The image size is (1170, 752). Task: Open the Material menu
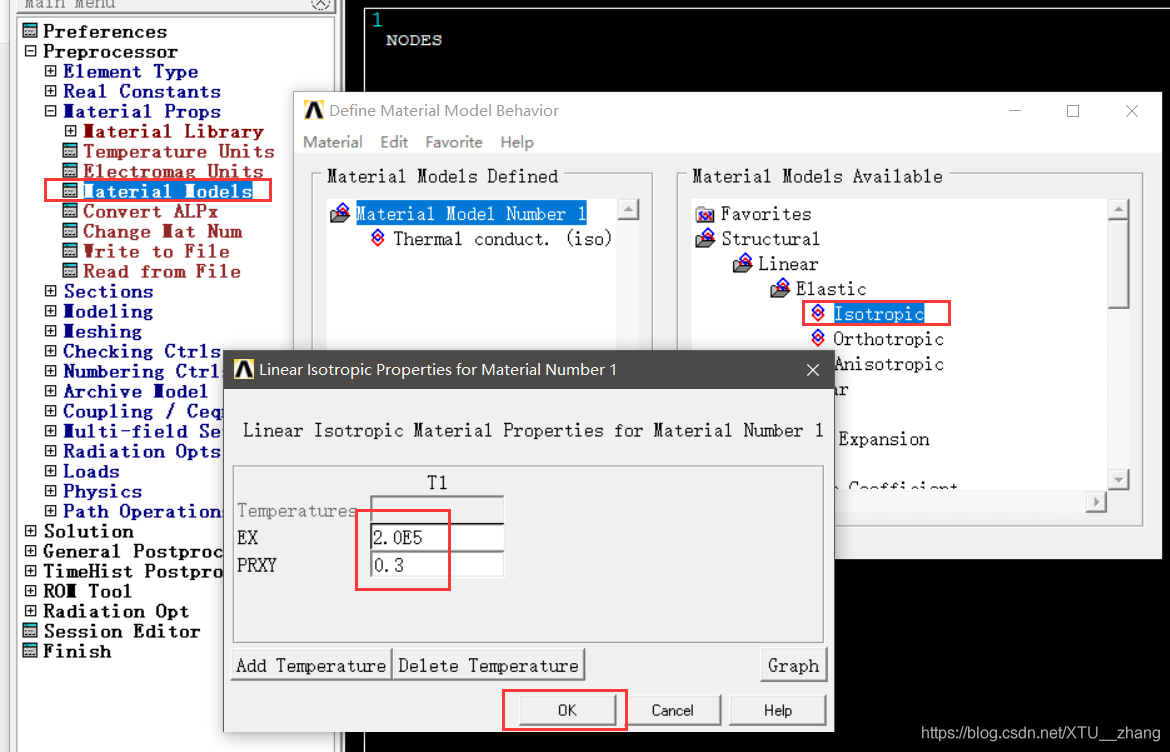(x=333, y=142)
